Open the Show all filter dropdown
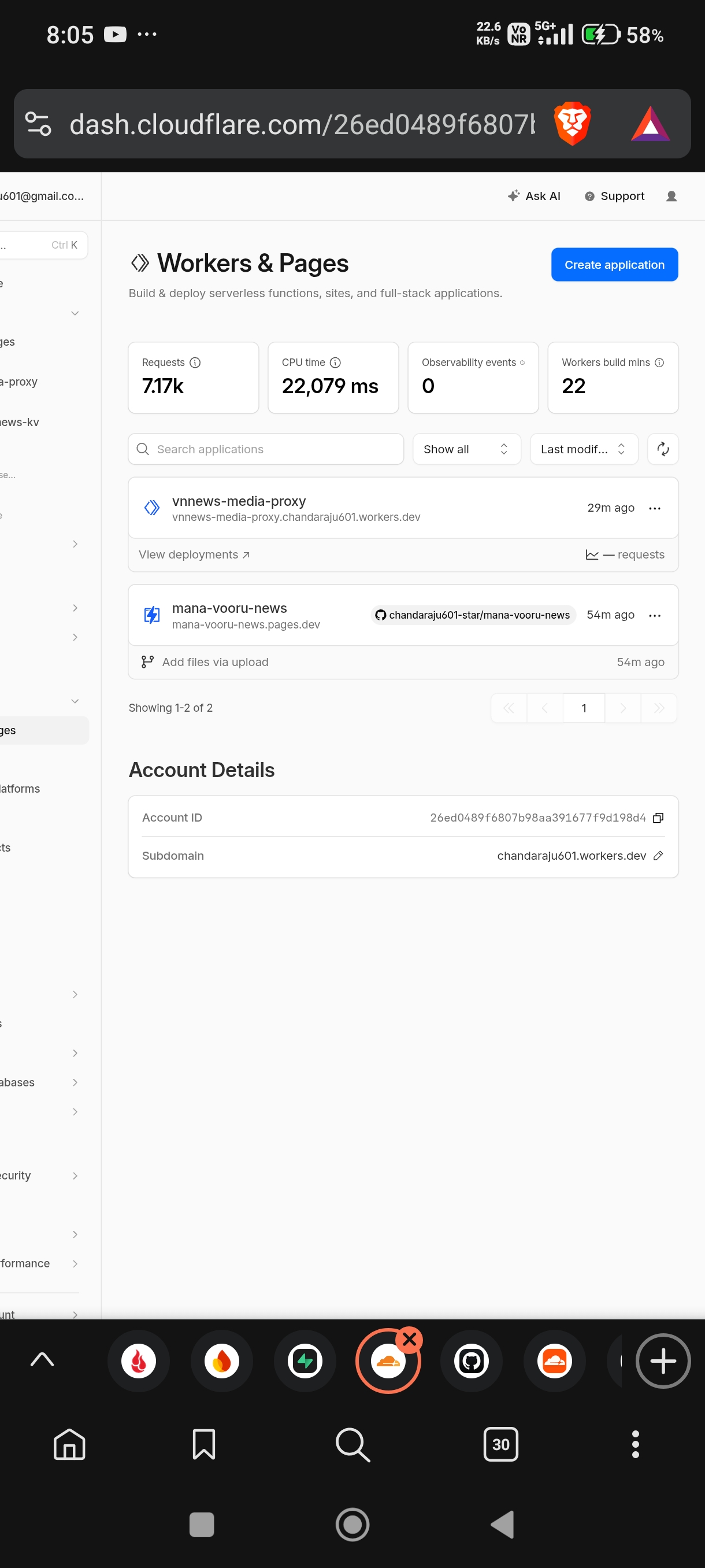705x1568 pixels. point(466,449)
